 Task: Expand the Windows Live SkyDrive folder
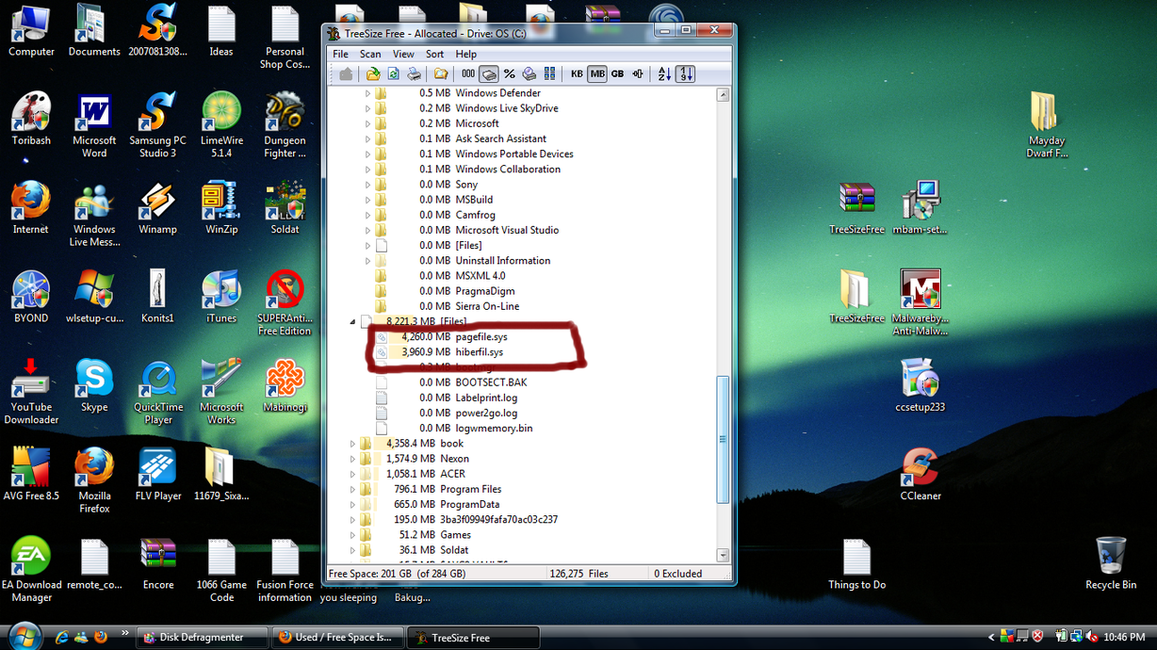pos(367,108)
